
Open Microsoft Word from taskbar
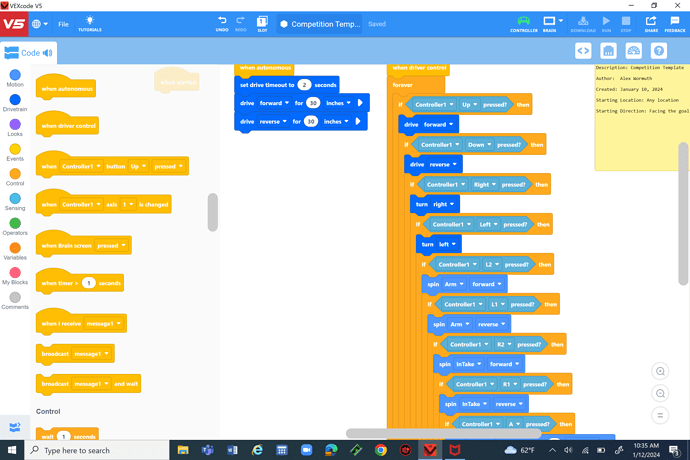pyautogui.click(x=232, y=450)
